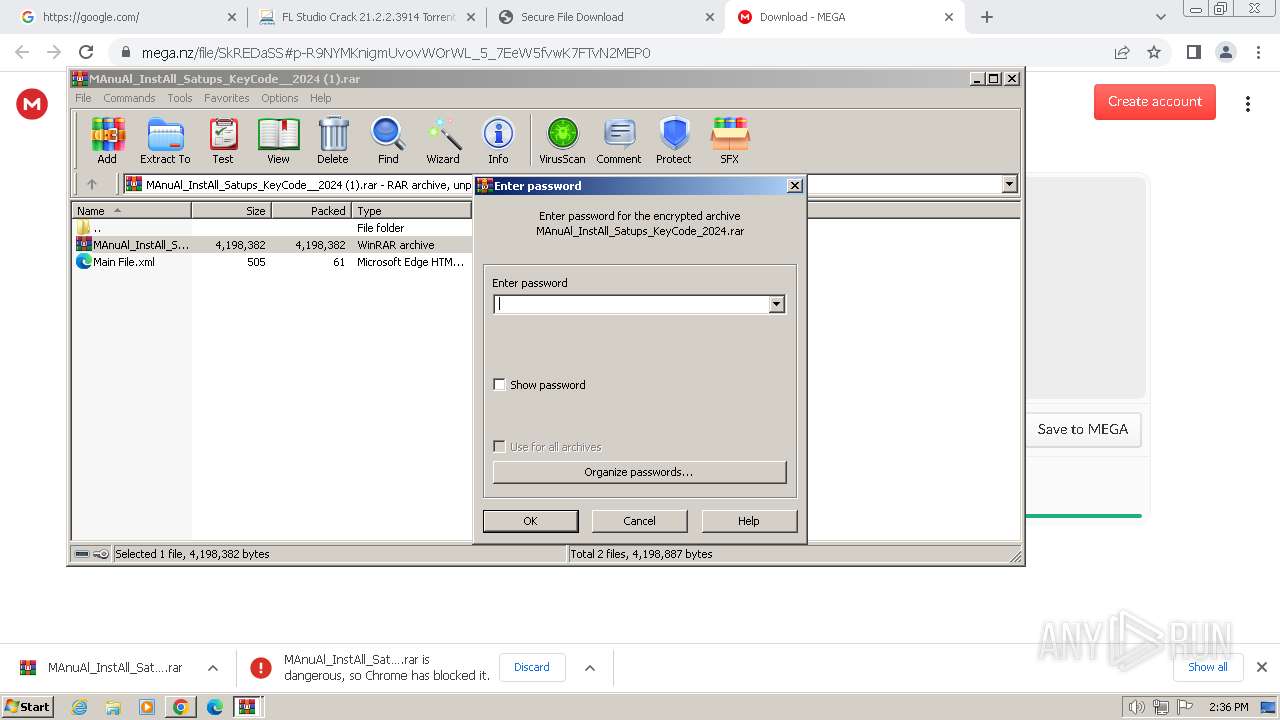Expand the blocked download options chevron
The image size is (1280, 720).
589,667
